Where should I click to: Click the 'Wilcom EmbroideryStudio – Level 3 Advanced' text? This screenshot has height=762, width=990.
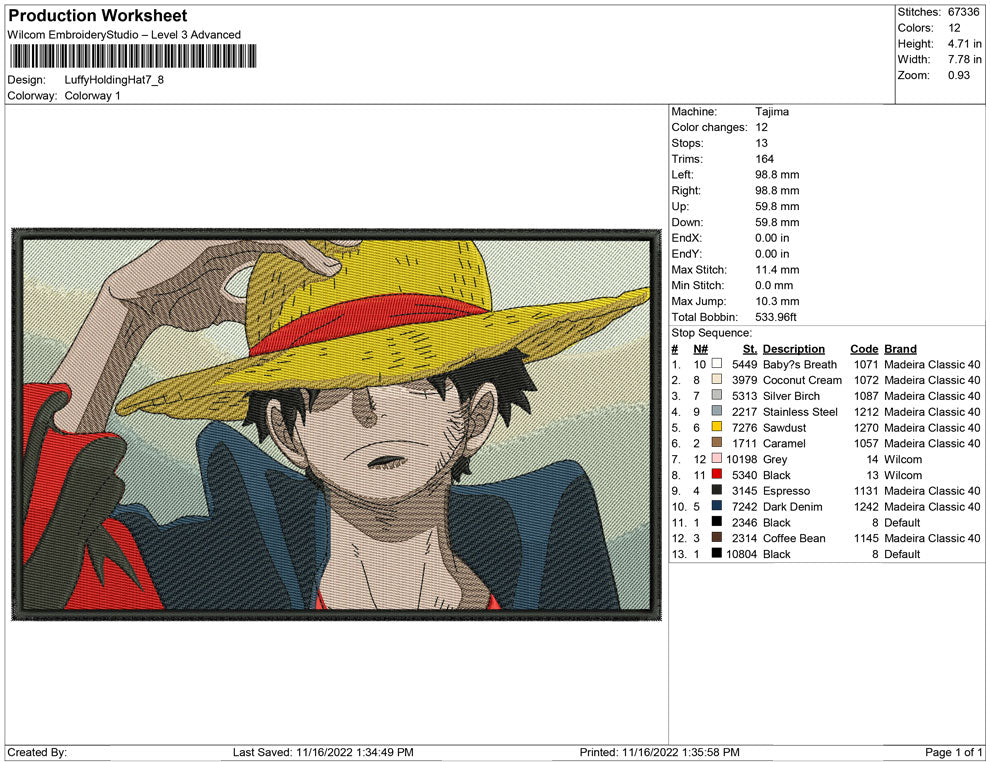[x=124, y=35]
